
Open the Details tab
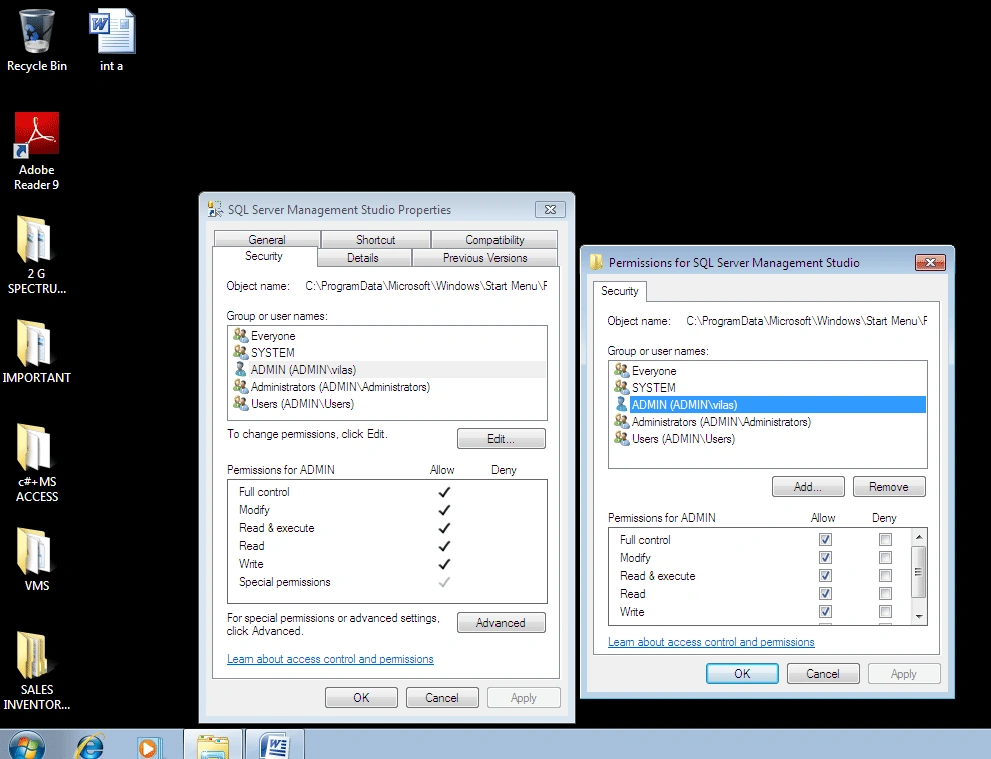pos(363,258)
